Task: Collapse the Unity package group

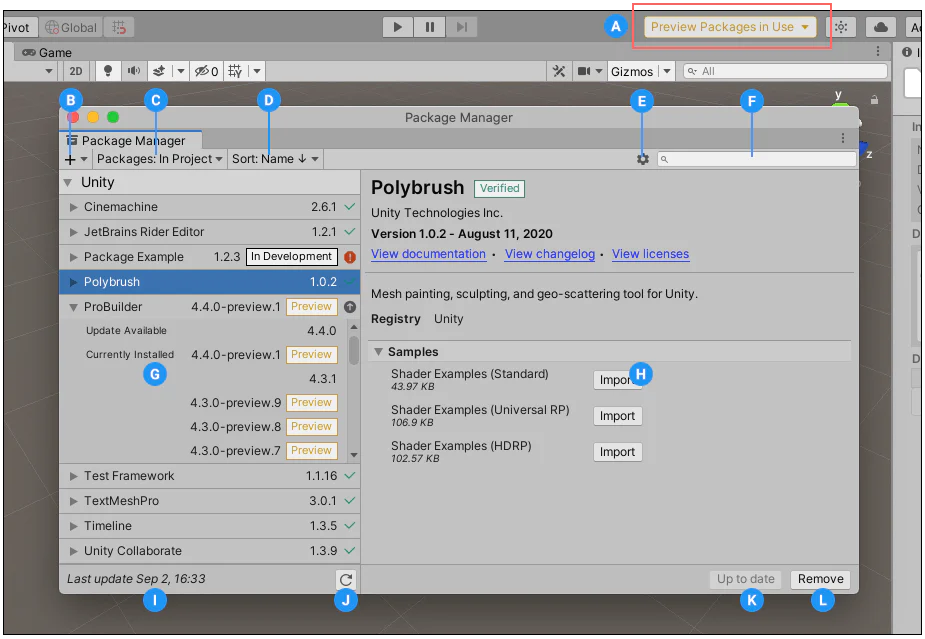Action: click(x=68, y=182)
